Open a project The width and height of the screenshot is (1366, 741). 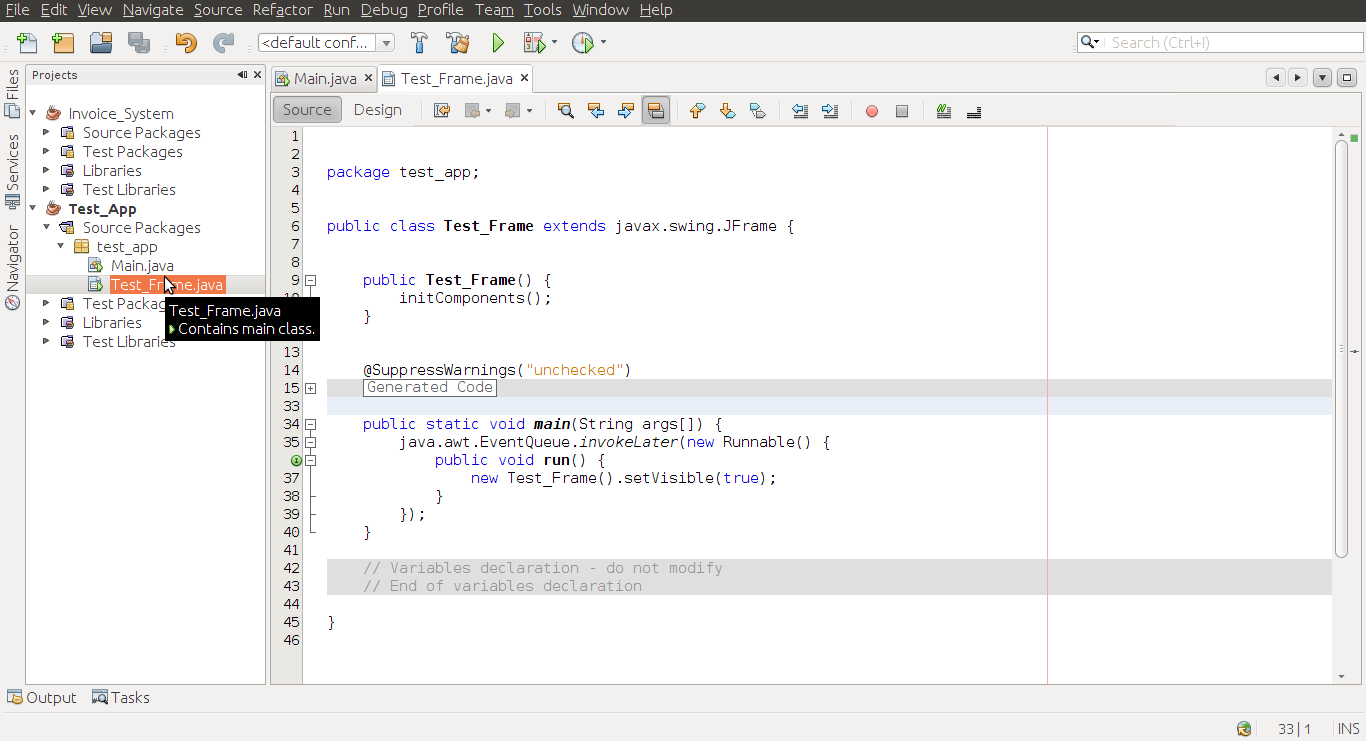[101, 42]
